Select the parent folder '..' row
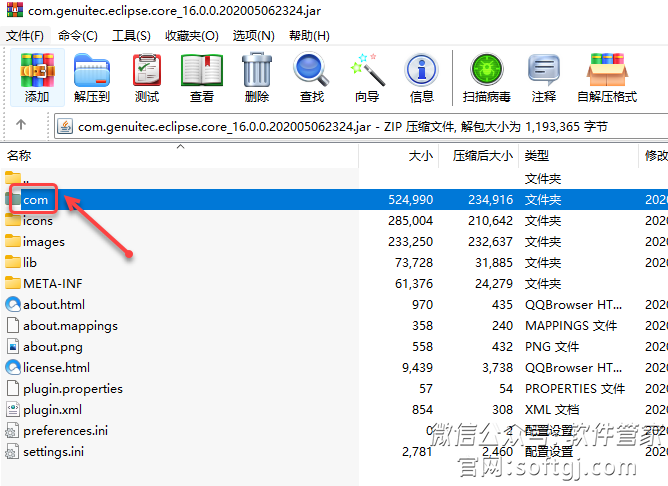This screenshot has width=668, height=486. tap(334, 178)
